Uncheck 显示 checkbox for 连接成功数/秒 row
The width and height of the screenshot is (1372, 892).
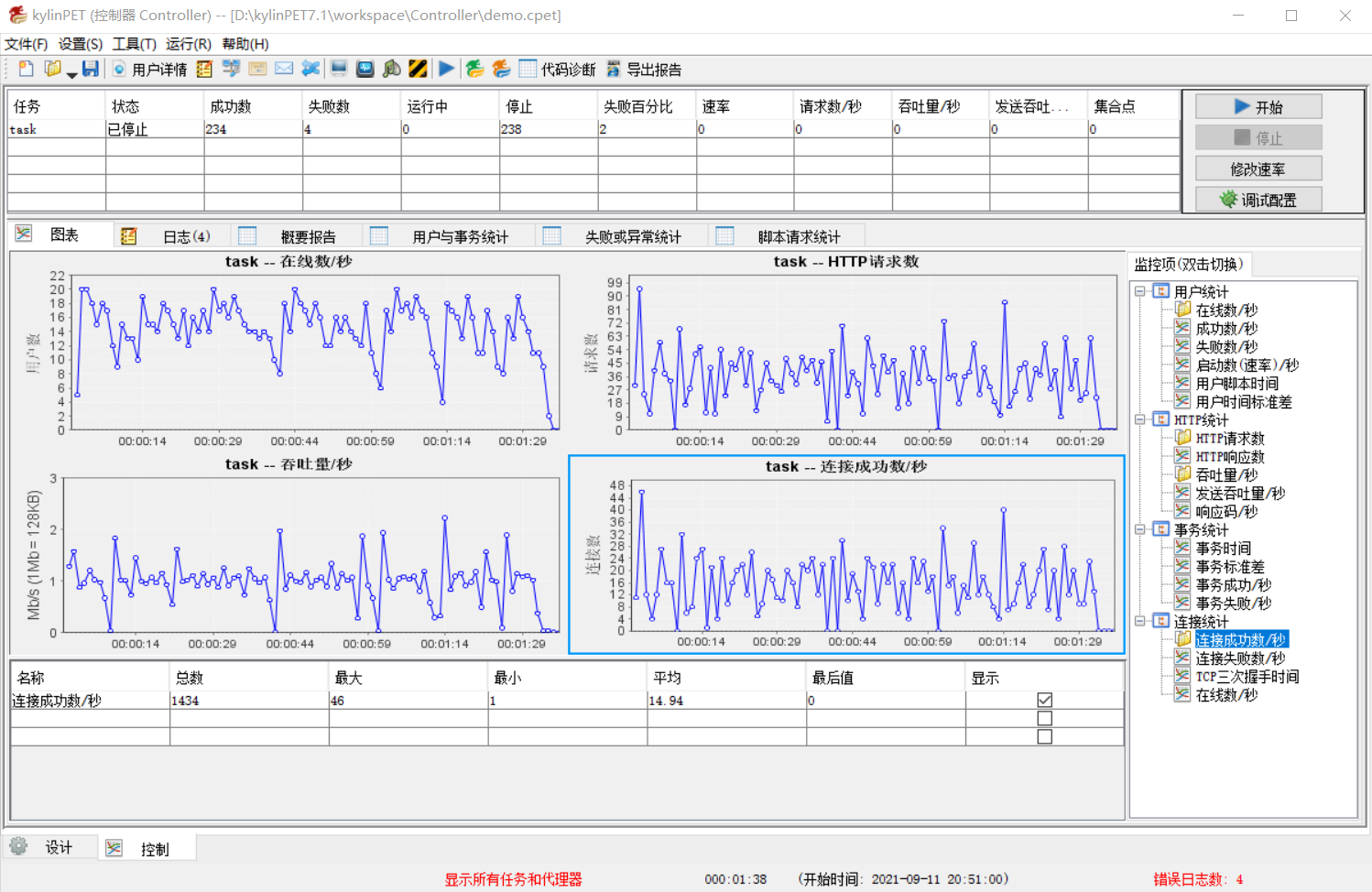(x=1044, y=700)
